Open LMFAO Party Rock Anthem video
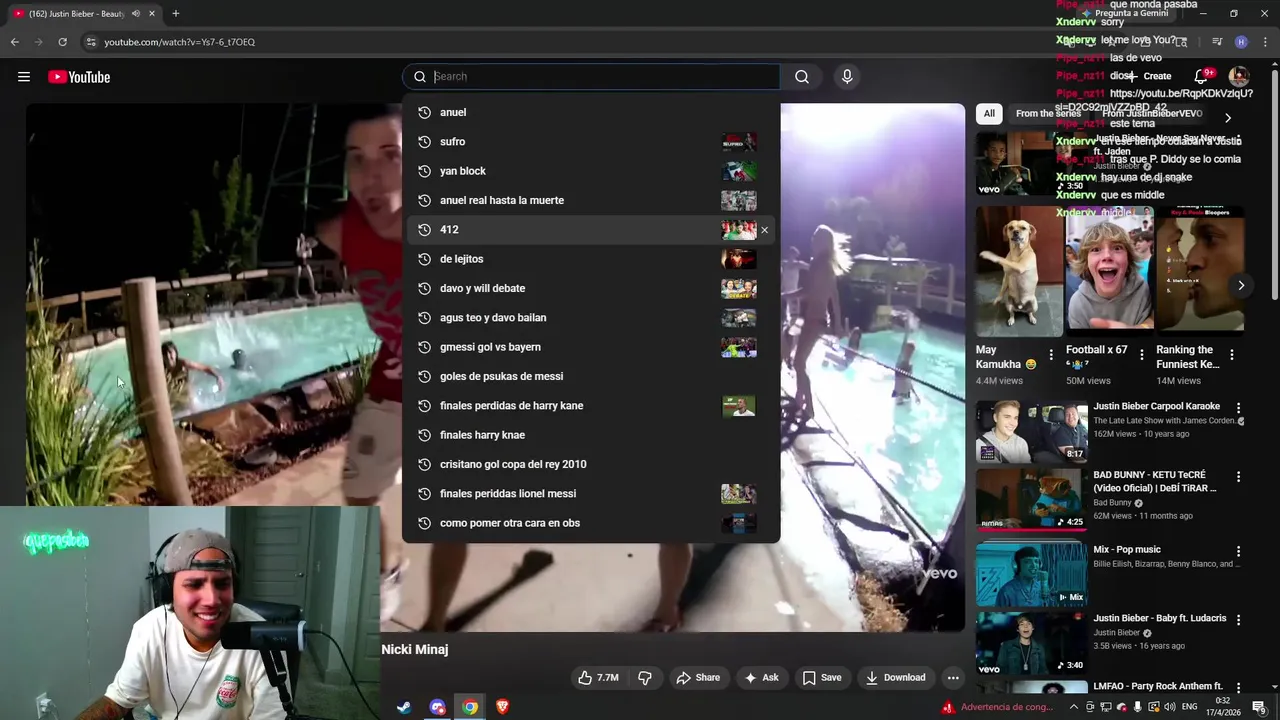 tap(1158, 687)
